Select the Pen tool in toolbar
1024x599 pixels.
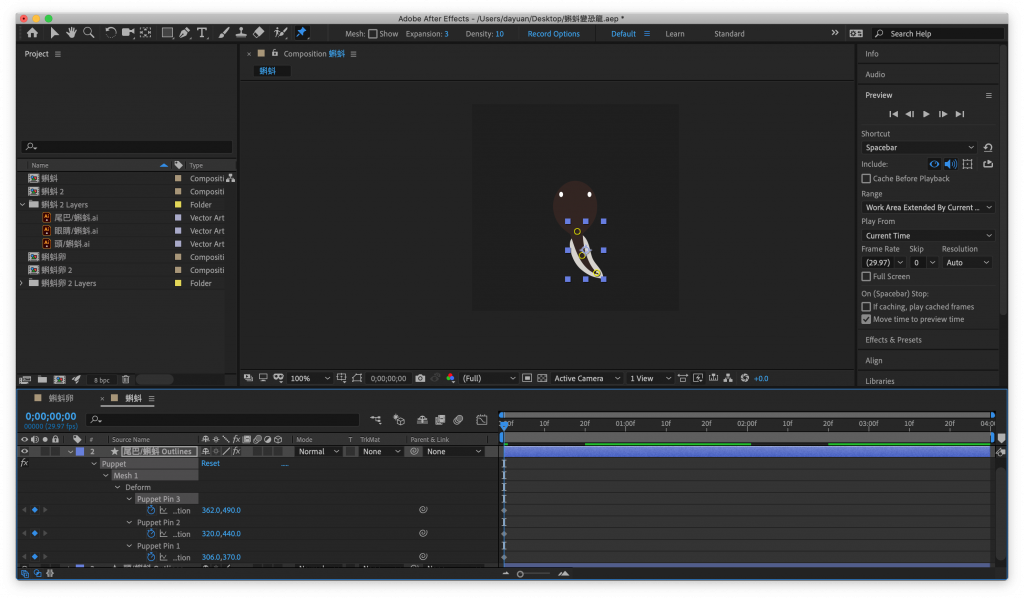(184, 33)
